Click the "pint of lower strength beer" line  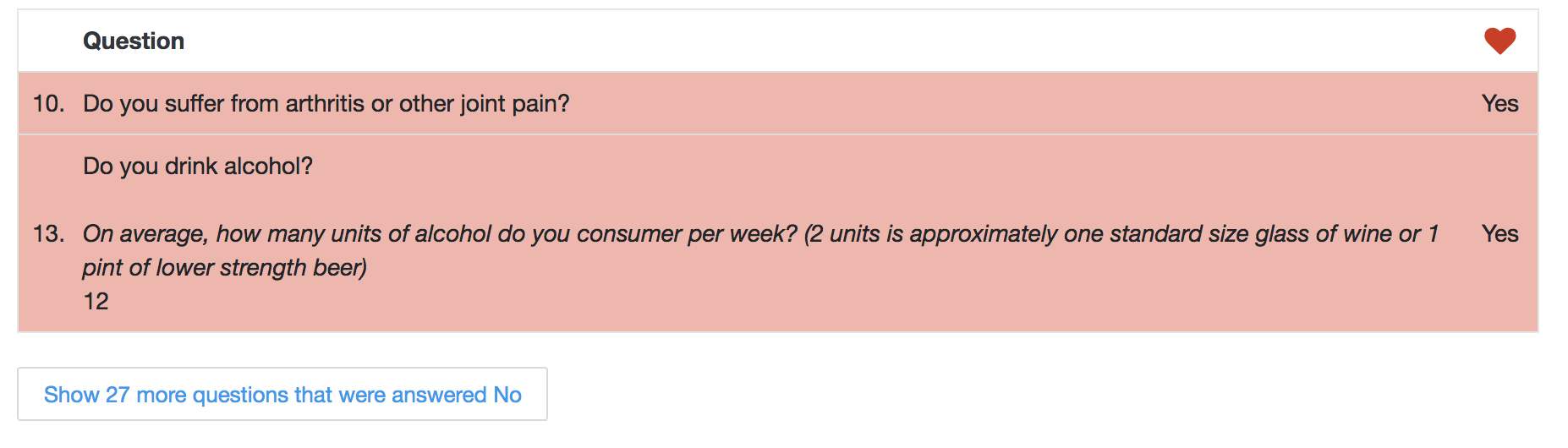[225, 267]
